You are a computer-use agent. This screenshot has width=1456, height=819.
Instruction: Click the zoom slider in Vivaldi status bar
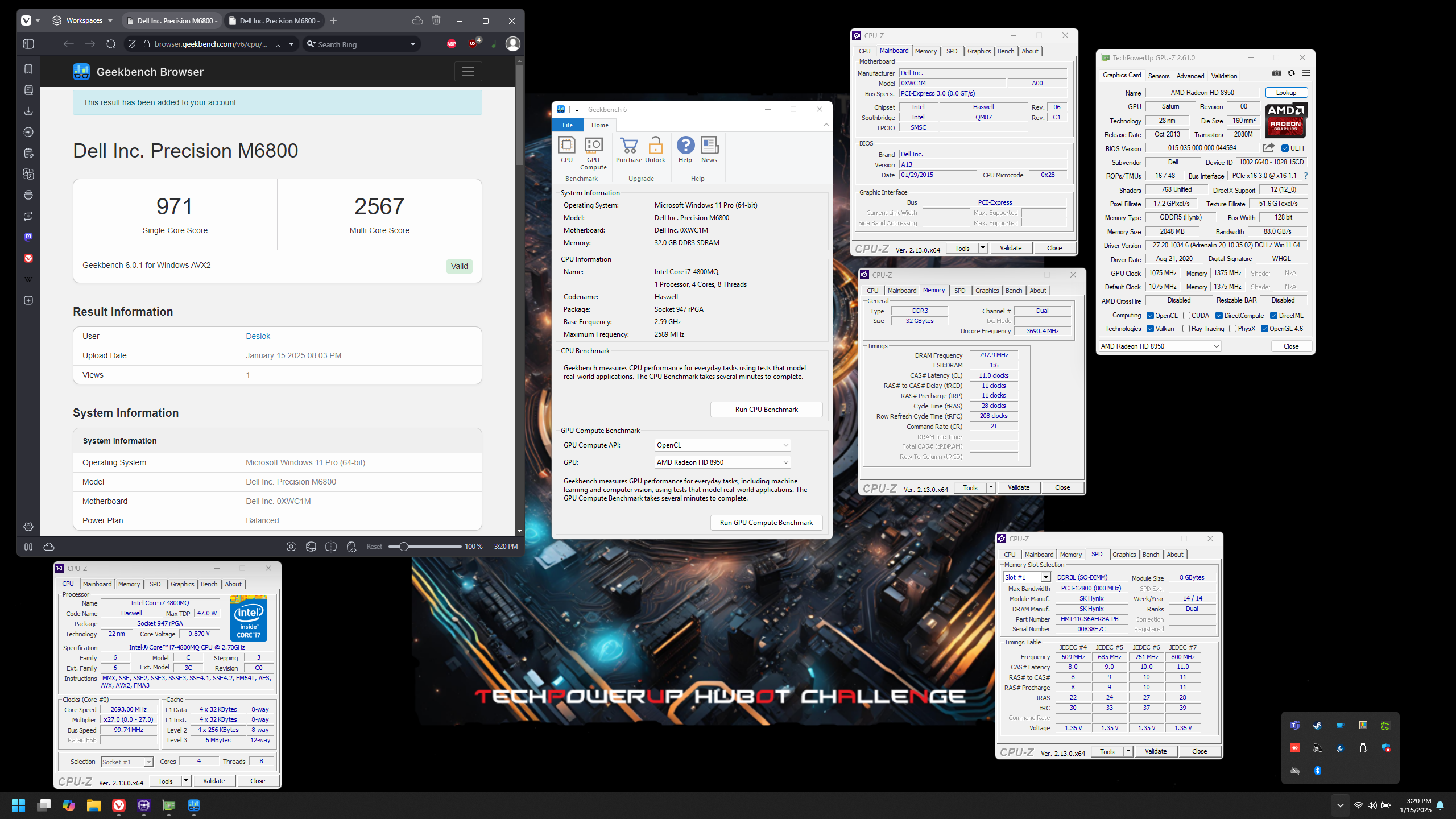pyautogui.click(x=425, y=547)
